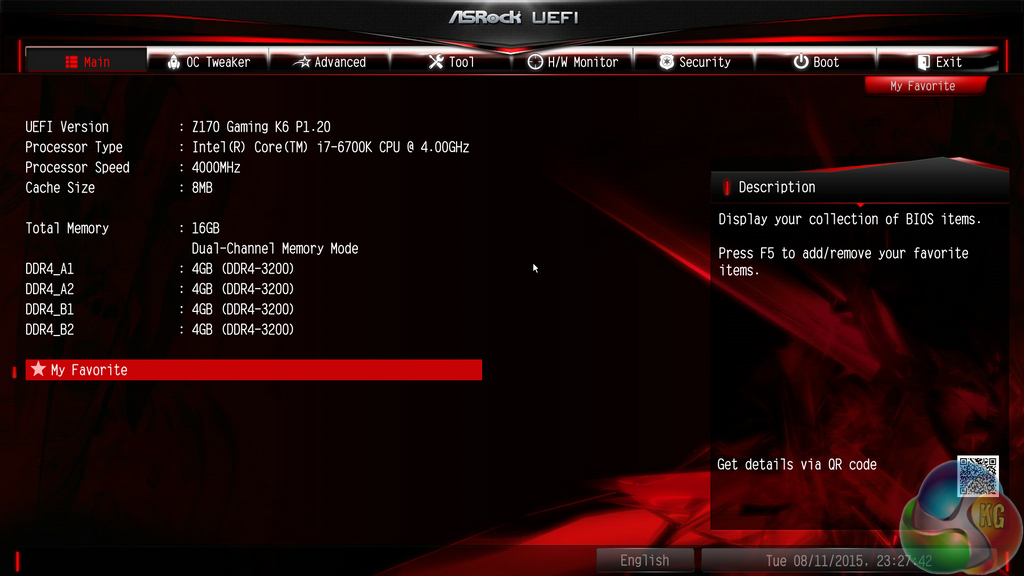Click the Exit door icon

pyautogui.click(x=923, y=62)
